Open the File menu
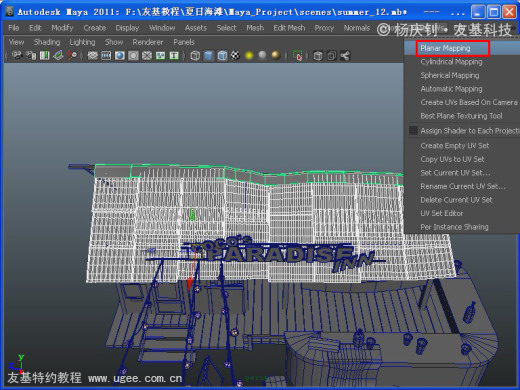This screenshot has height=390, width=520. pyautogui.click(x=14, y=28)
